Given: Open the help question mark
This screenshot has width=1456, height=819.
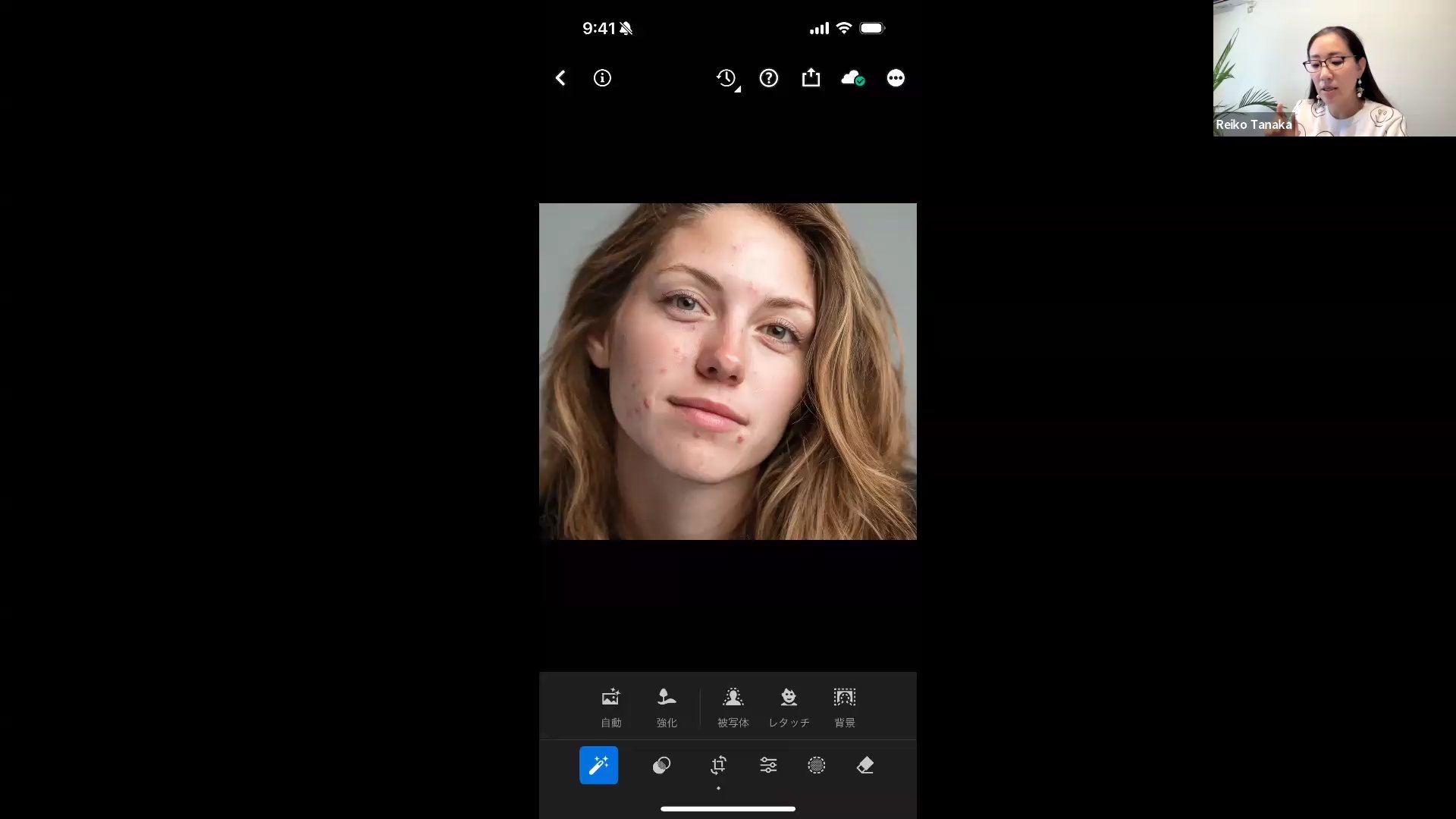Looking at the screenshot, I should (769, 78).
